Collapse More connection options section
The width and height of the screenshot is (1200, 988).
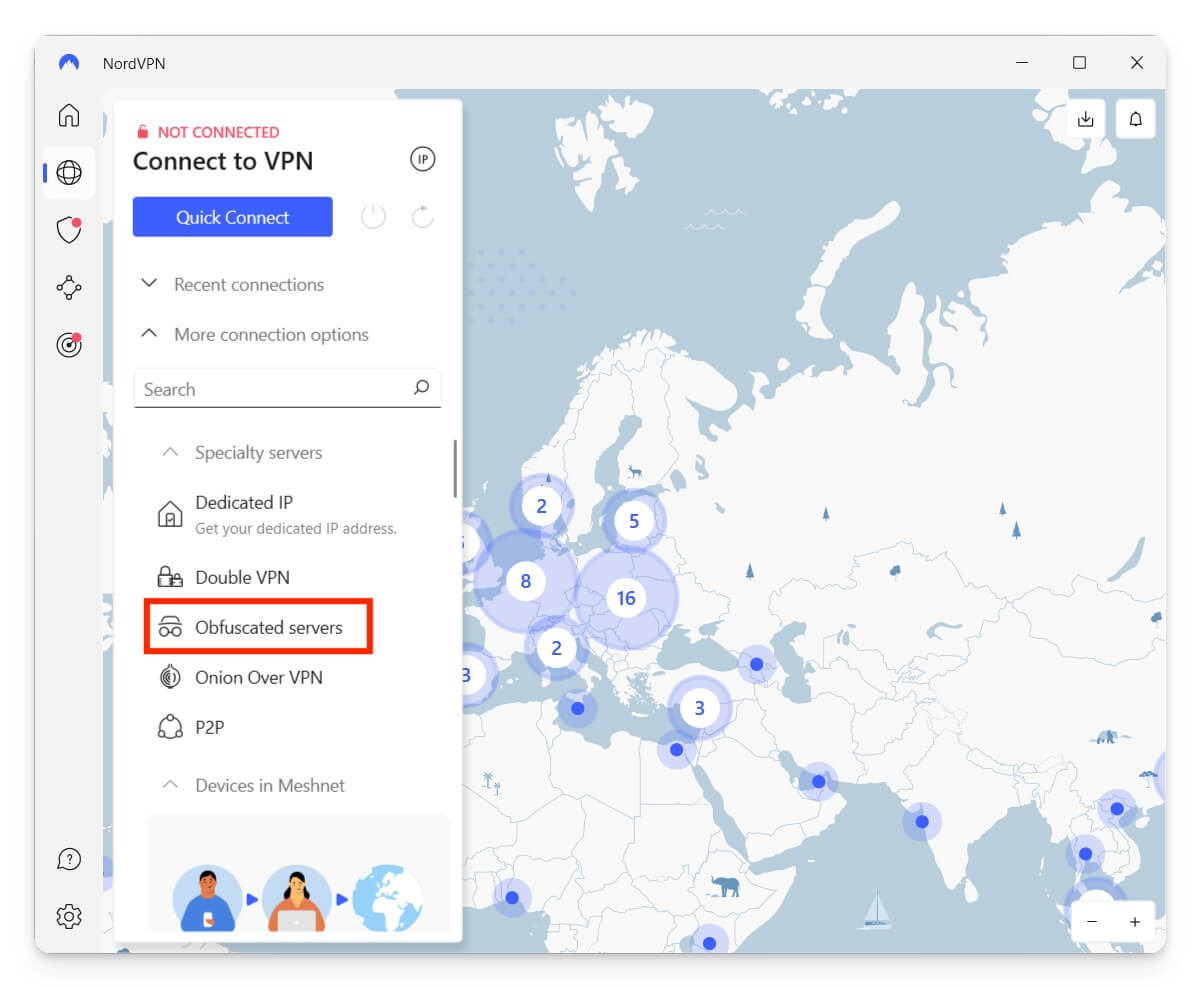tap(255, 334)
